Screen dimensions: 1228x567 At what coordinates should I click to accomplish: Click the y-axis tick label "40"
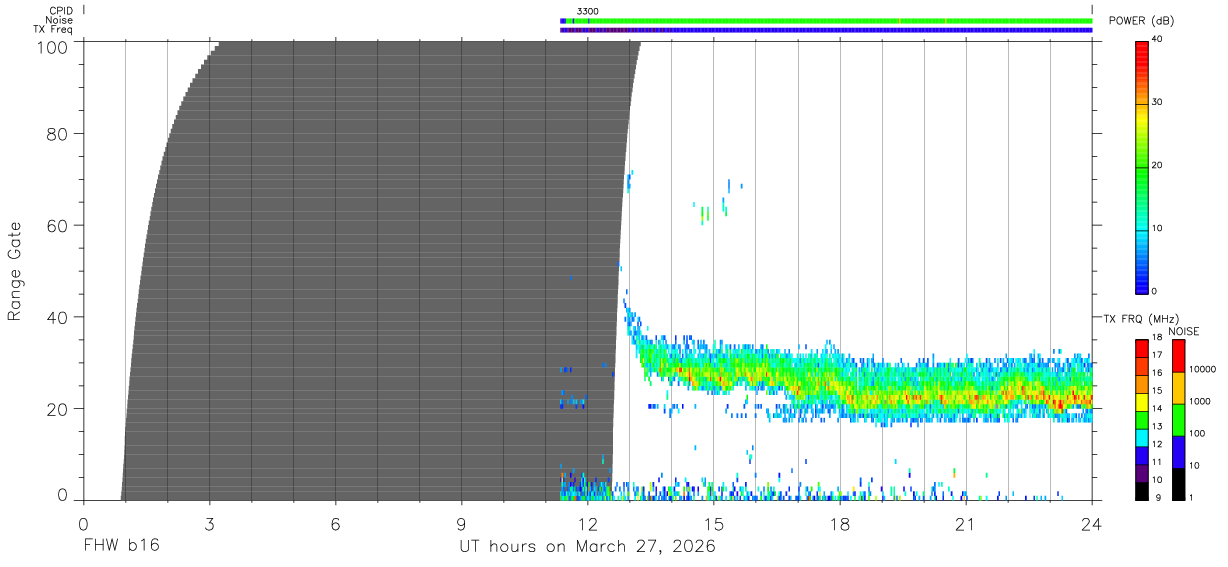point(57,317)
